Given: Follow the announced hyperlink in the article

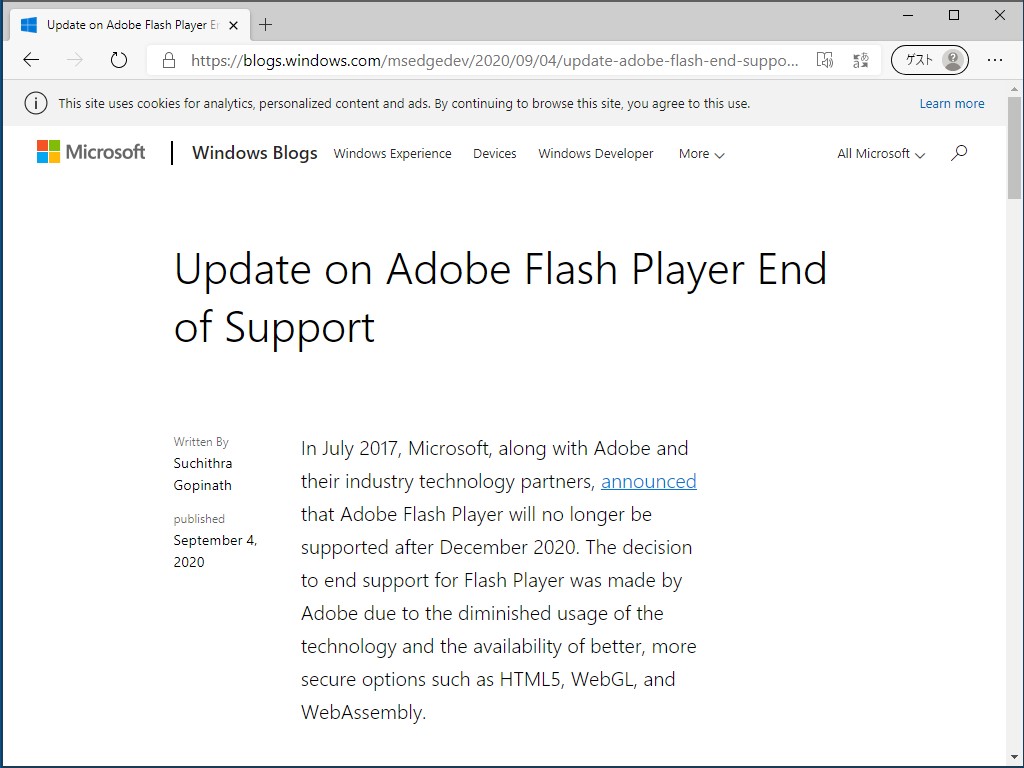Looking at the screenshot, I should [648, 481].
